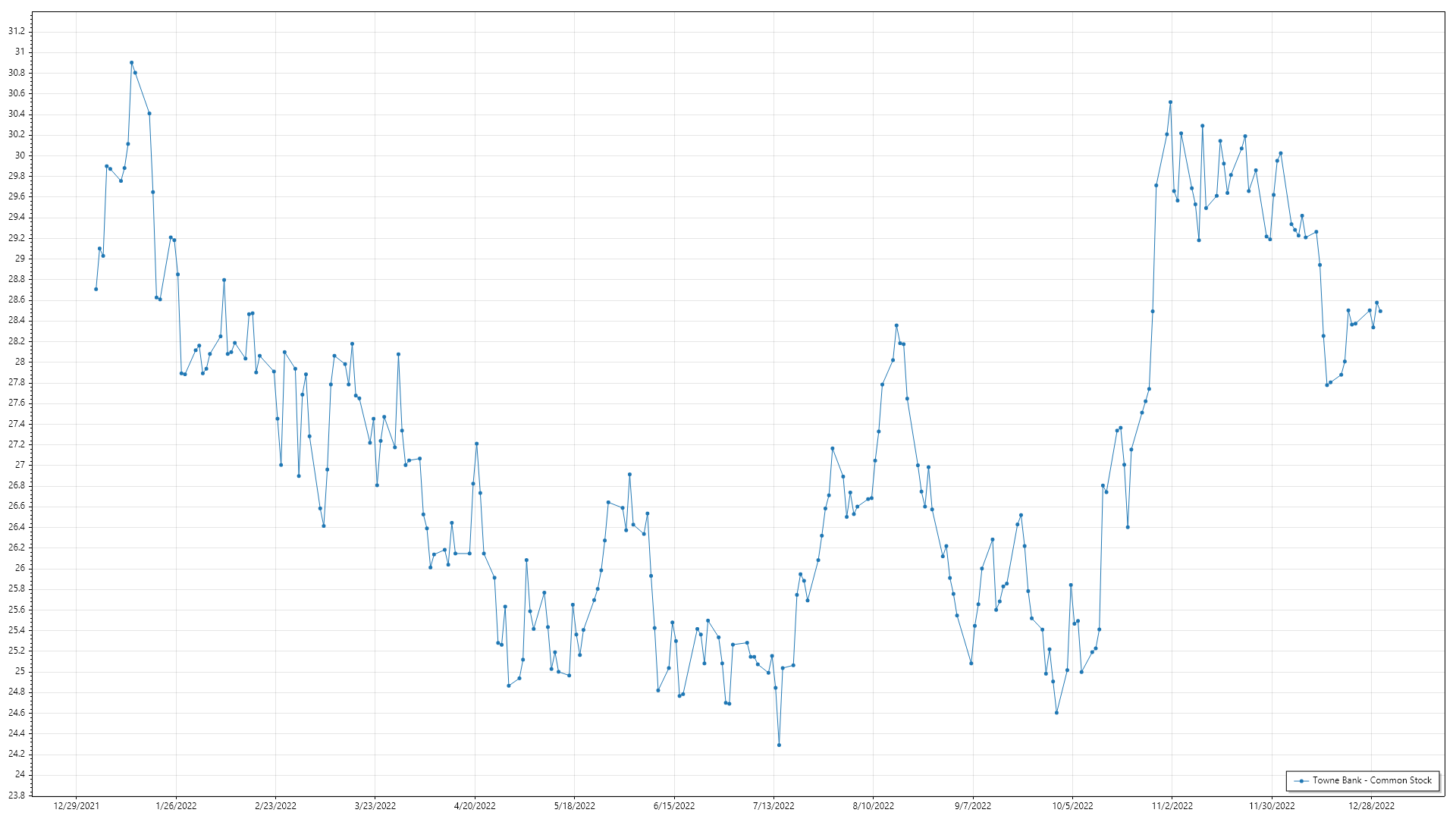
Task: Click the 11/2/2022 x-axis date label
Action: [x=1172, y=805]
